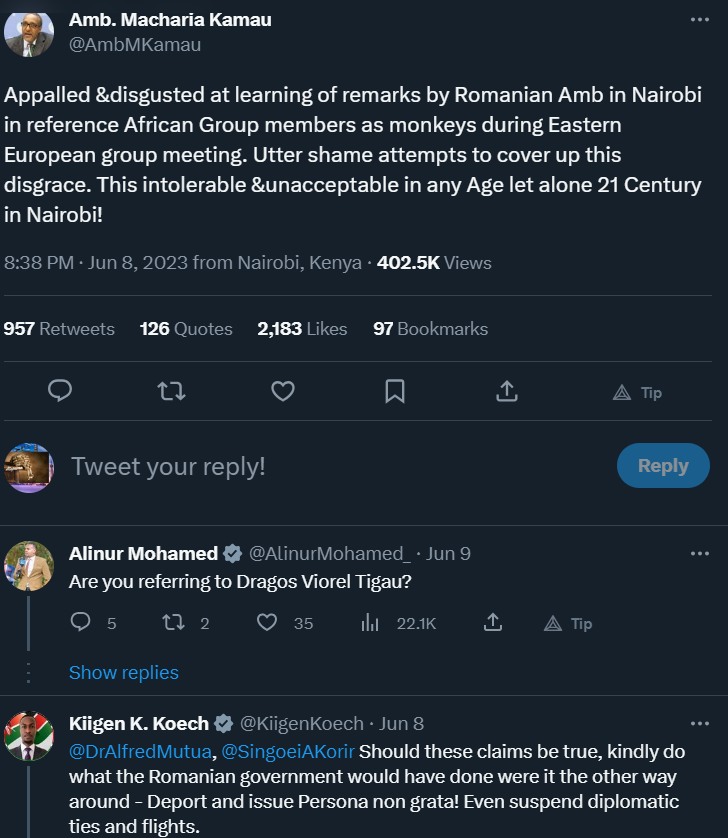Share the main tweet via upload icon
Viewport: 728px width, 838px height.
tap(506, 391)
